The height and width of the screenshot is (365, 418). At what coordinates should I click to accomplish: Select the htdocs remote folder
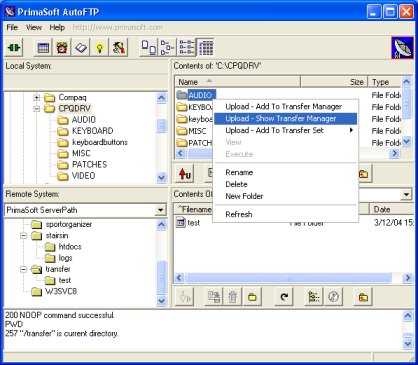pos(70,247)
